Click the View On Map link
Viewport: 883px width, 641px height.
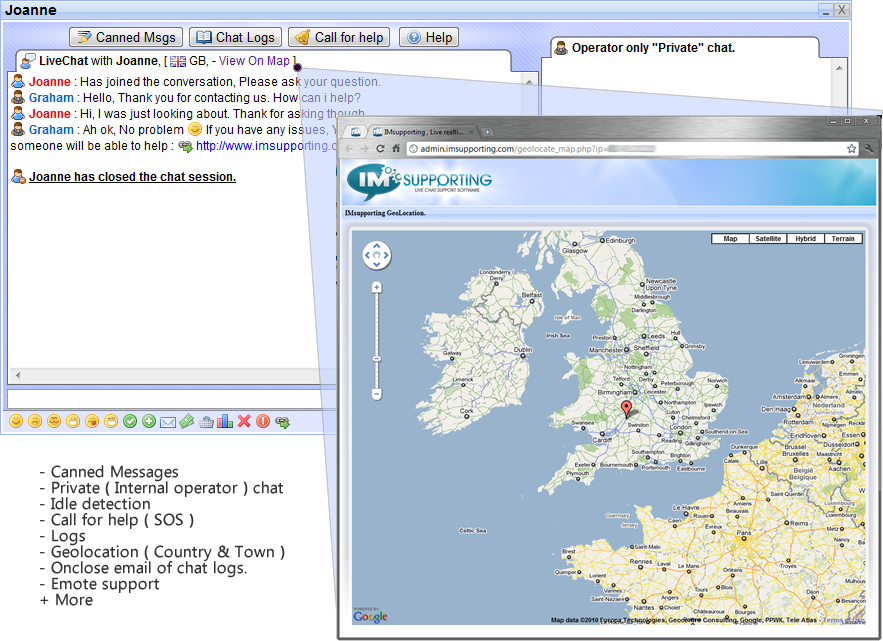(254, 61)
